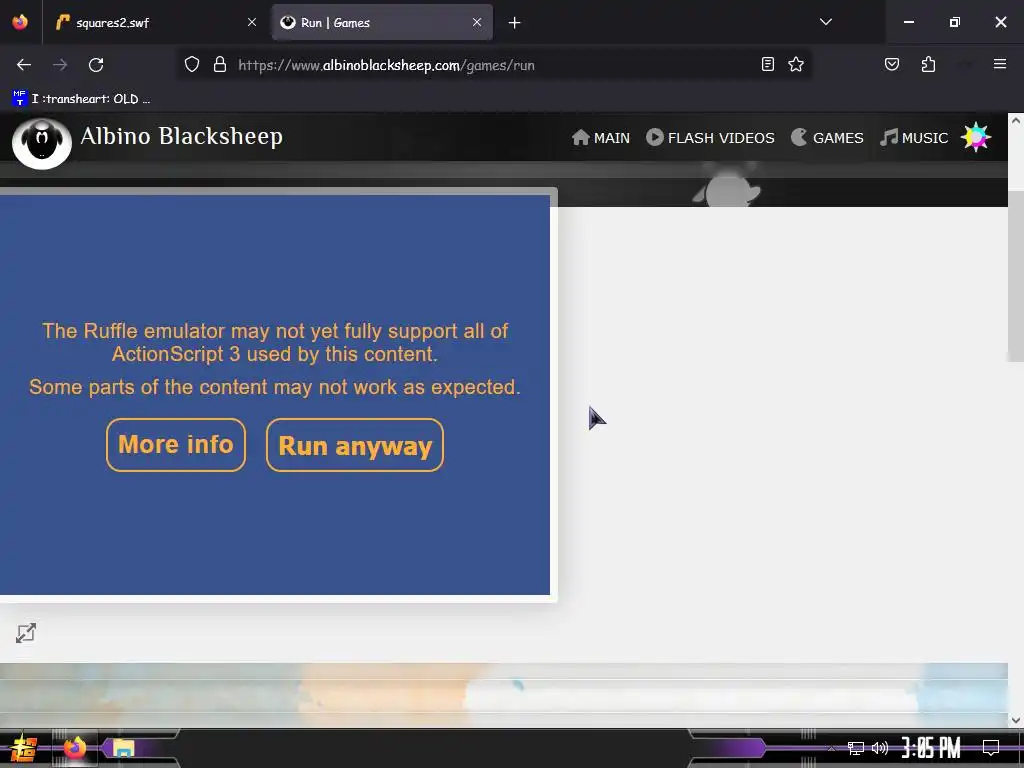Image resolution: width=1024 pixels, height=768 pixels.
Task: Open File Explorer from taskbar
Action: (123, 748)
